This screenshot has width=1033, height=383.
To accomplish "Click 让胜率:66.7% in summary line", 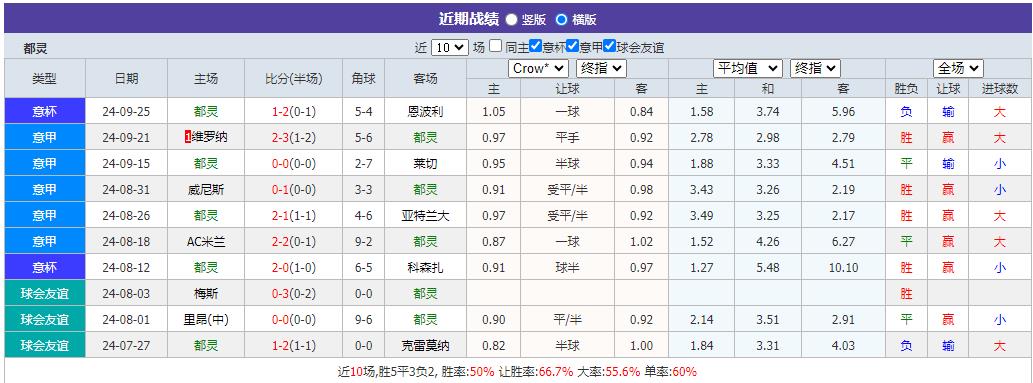I will tap(536, 372).
